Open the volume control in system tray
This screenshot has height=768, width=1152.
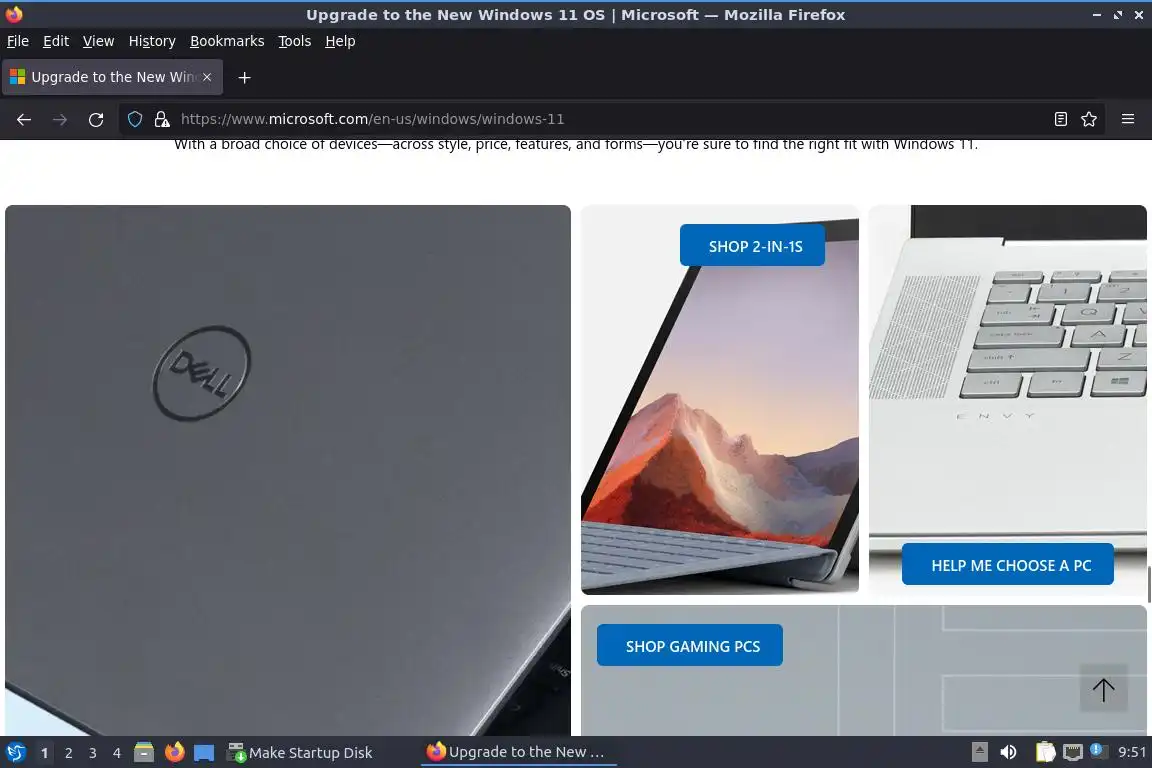coord(1009,752)
